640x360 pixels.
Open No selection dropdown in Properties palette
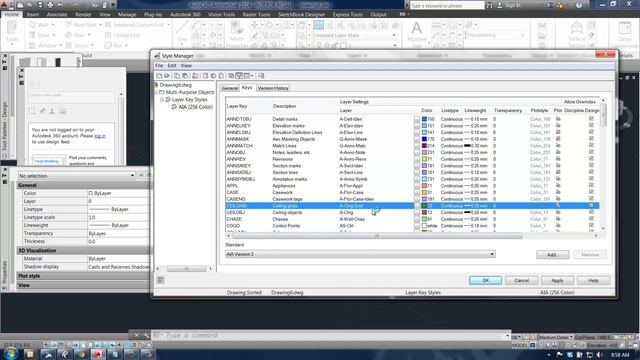[77, 176]
